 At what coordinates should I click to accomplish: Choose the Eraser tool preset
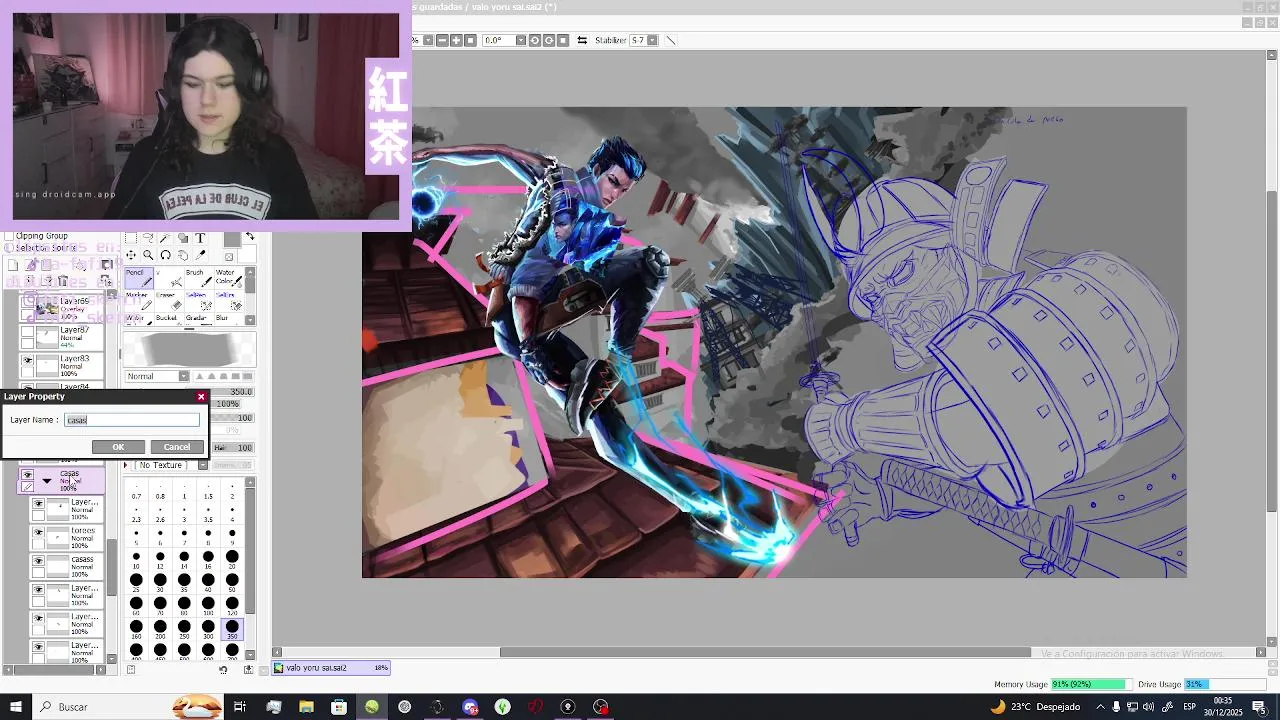(169, 301)
